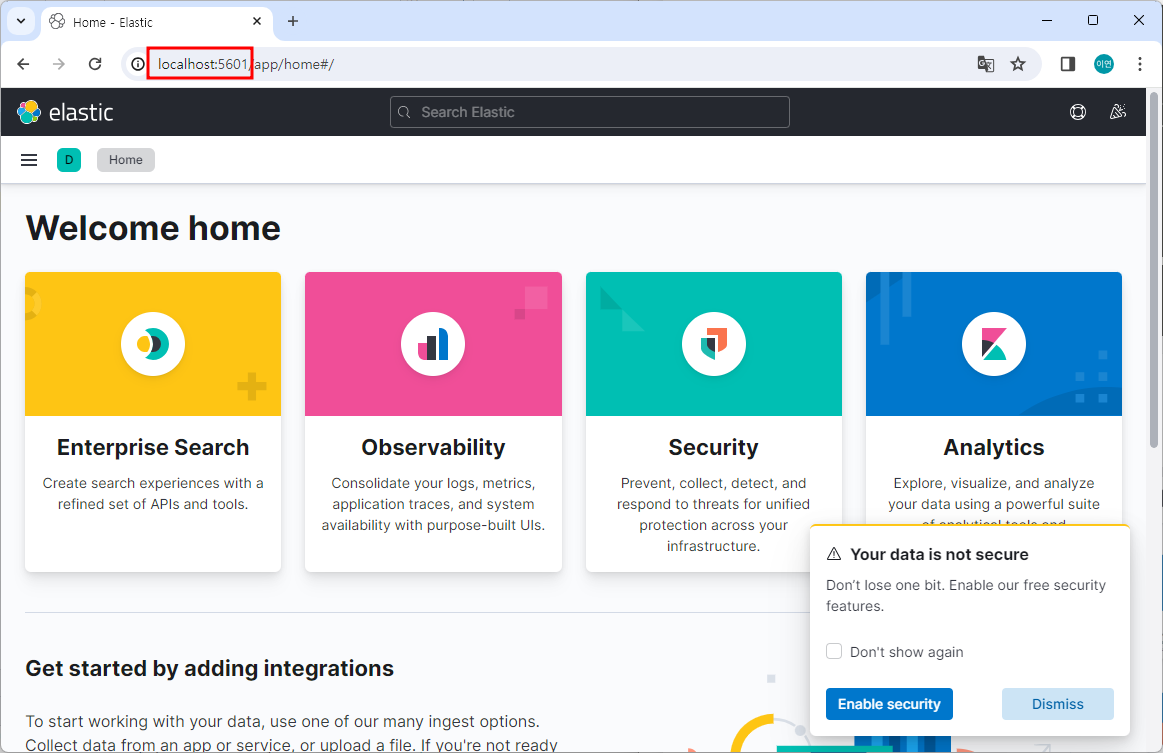Open Google Translate icon in address bar
1163x753 pixels.
click(x=986, y=64)
